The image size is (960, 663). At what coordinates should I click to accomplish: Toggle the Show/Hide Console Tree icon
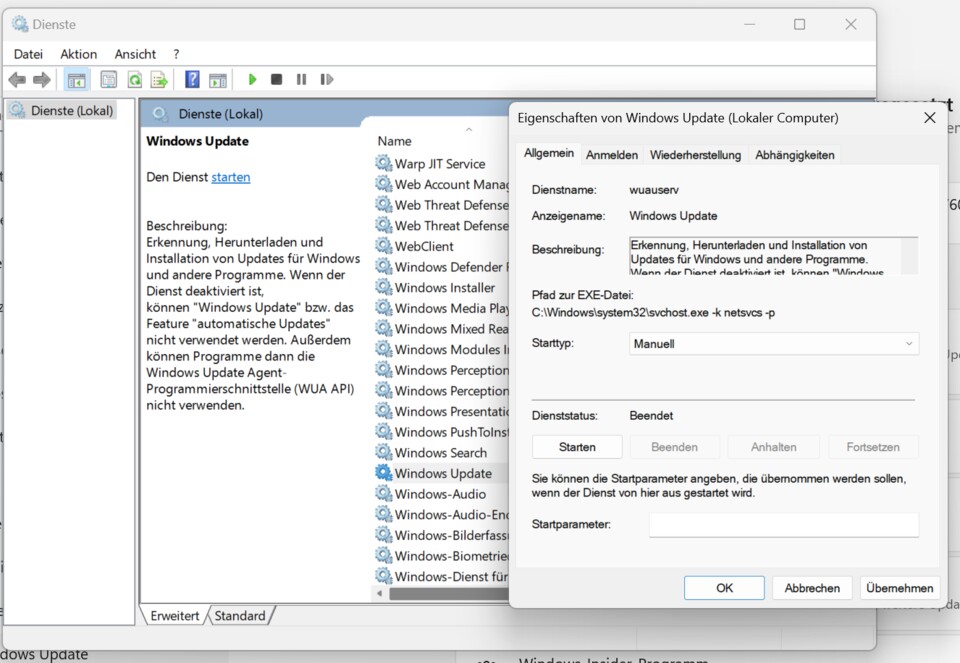tap(76, 80)
